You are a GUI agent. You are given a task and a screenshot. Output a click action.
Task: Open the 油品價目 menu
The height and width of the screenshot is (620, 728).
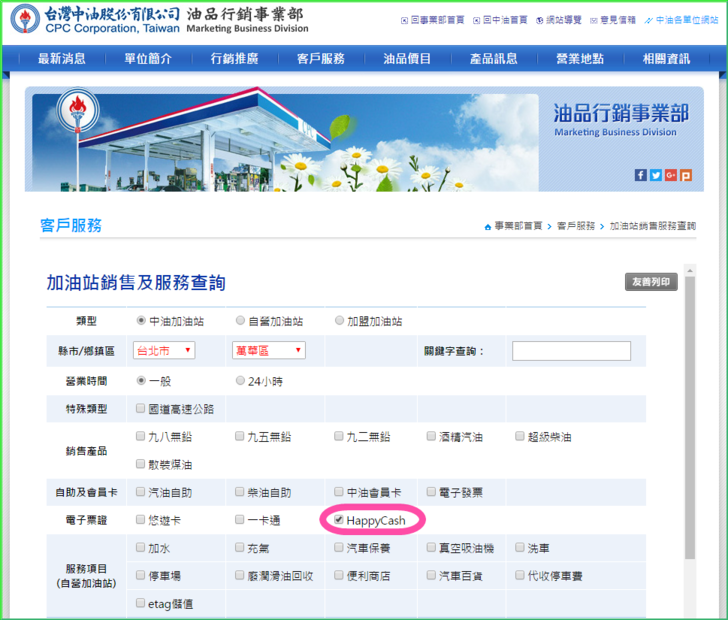point(407,59)
